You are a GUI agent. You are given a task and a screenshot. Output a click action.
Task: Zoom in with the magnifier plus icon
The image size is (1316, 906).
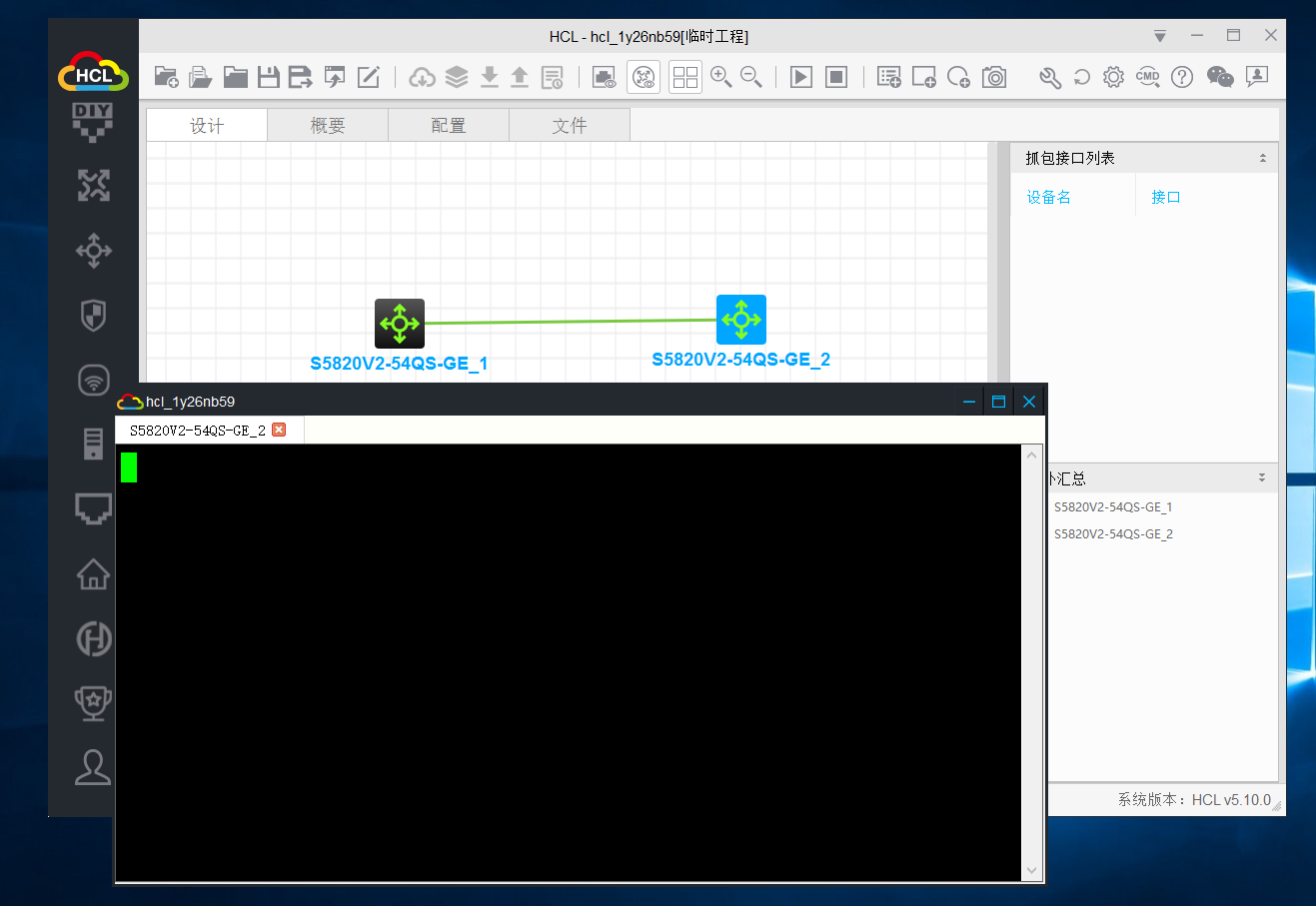[720, 77]
